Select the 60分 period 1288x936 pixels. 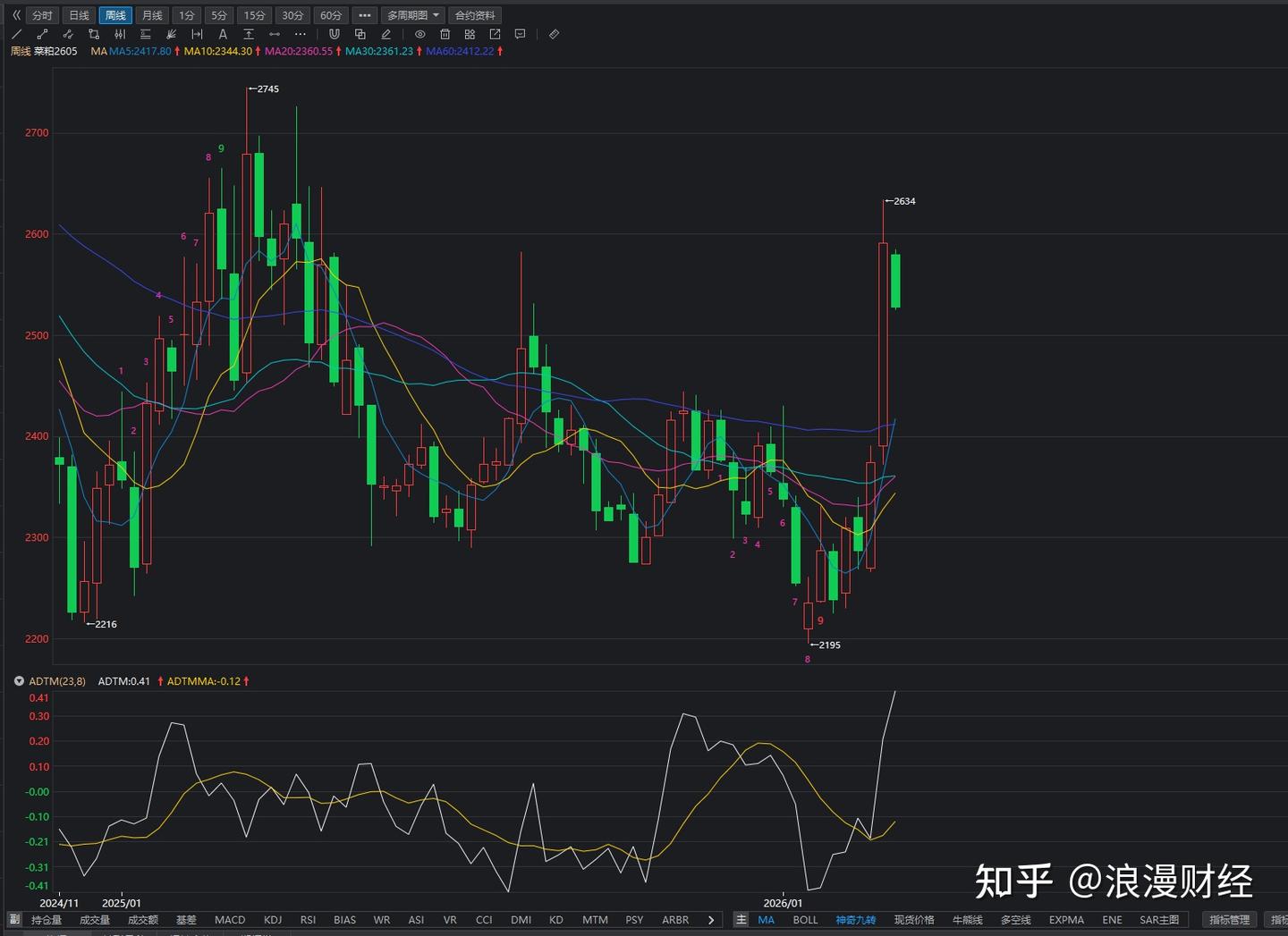click(x=331, y=15)
